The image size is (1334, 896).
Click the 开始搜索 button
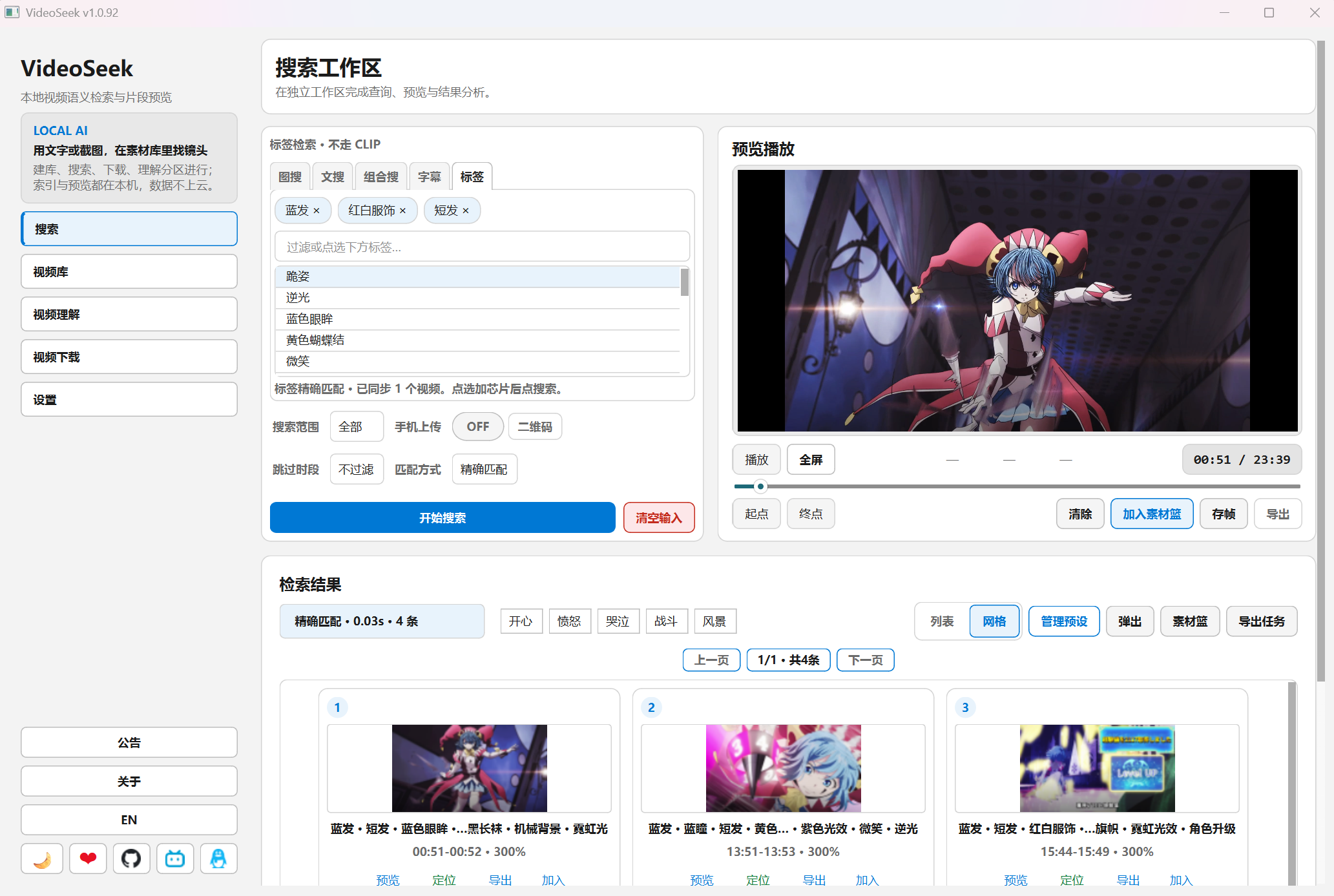[x=443, y=517]
